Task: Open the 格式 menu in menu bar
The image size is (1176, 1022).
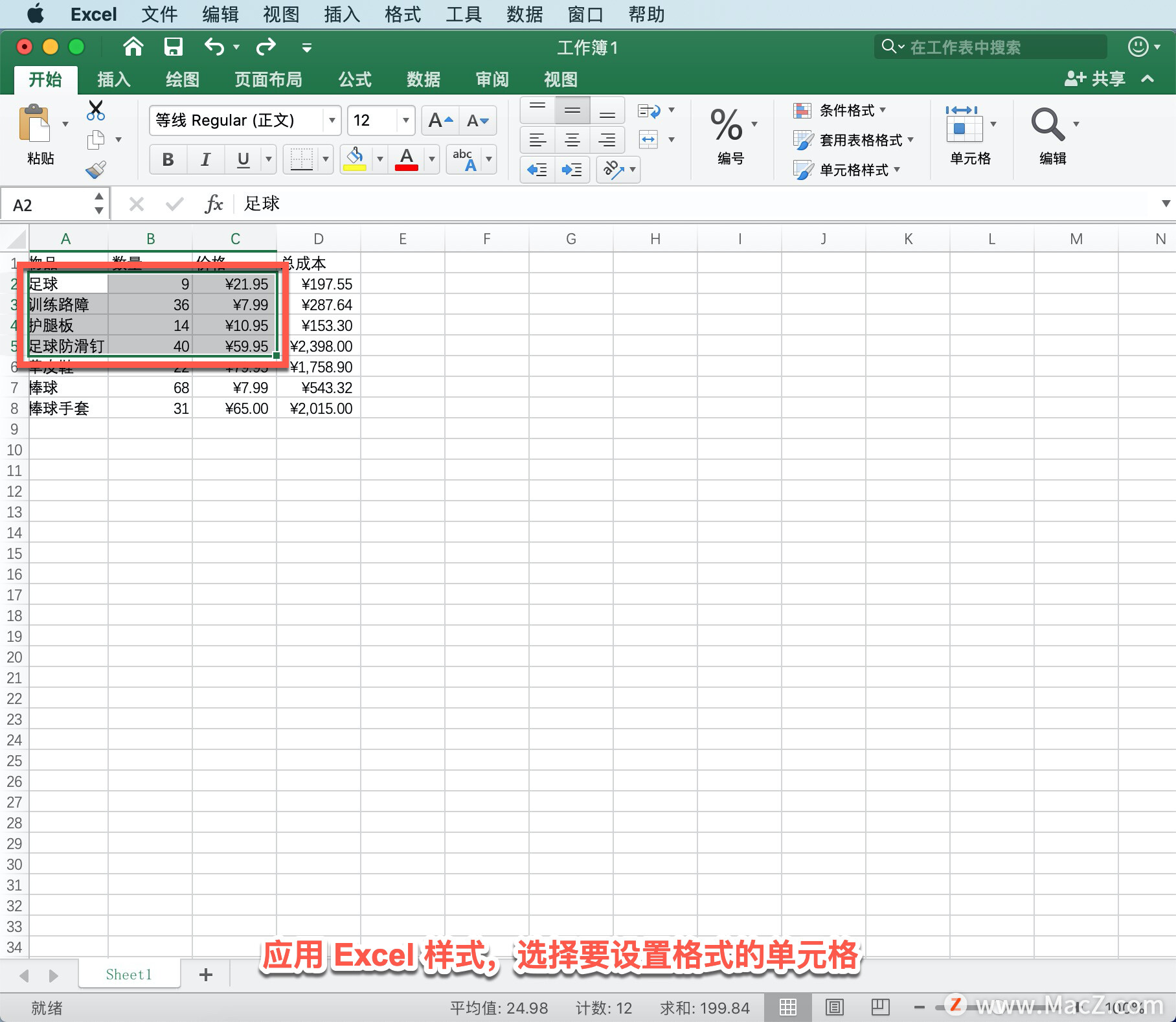Action: click(x=403, y=14)
